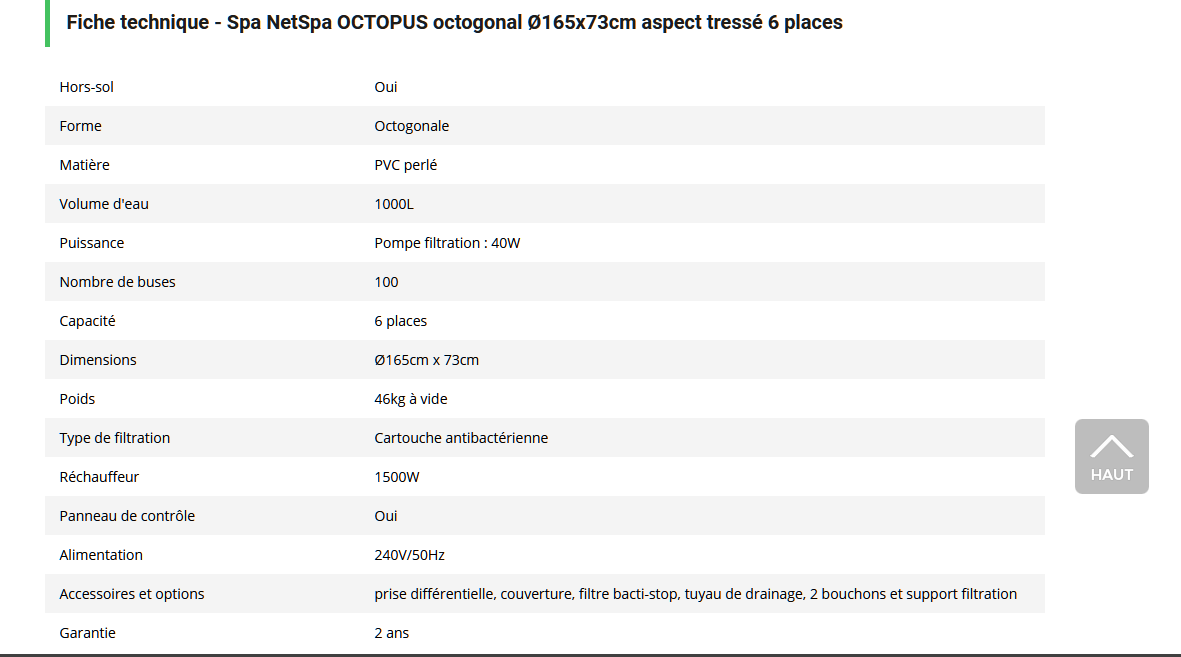The width and height of the screenshot is (1181, 657).
Task: Click the Accessoires et options label
Action: click(132, 594)
